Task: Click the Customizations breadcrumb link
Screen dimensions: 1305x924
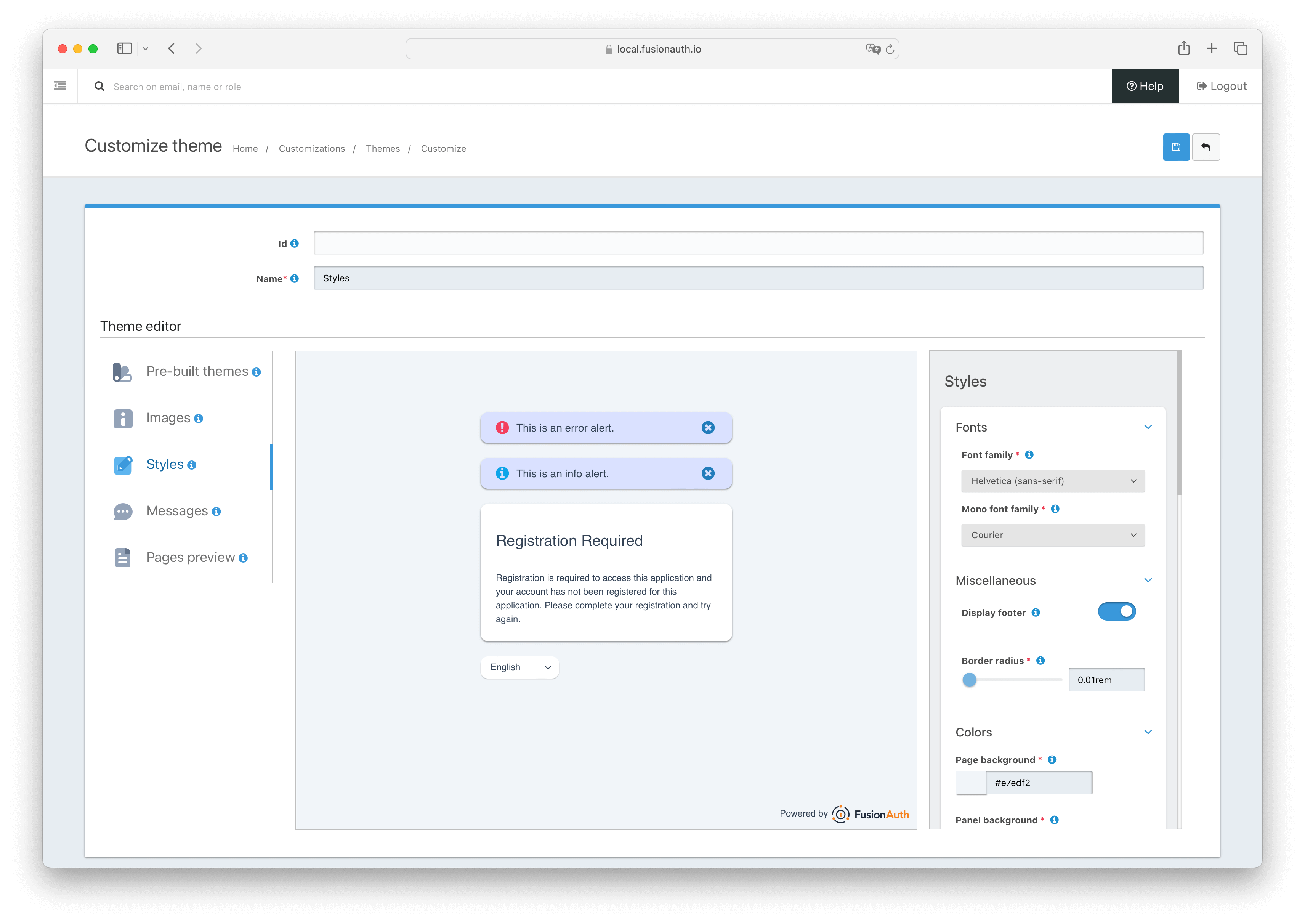Action: pyautogui.click(x=312, y=149)
